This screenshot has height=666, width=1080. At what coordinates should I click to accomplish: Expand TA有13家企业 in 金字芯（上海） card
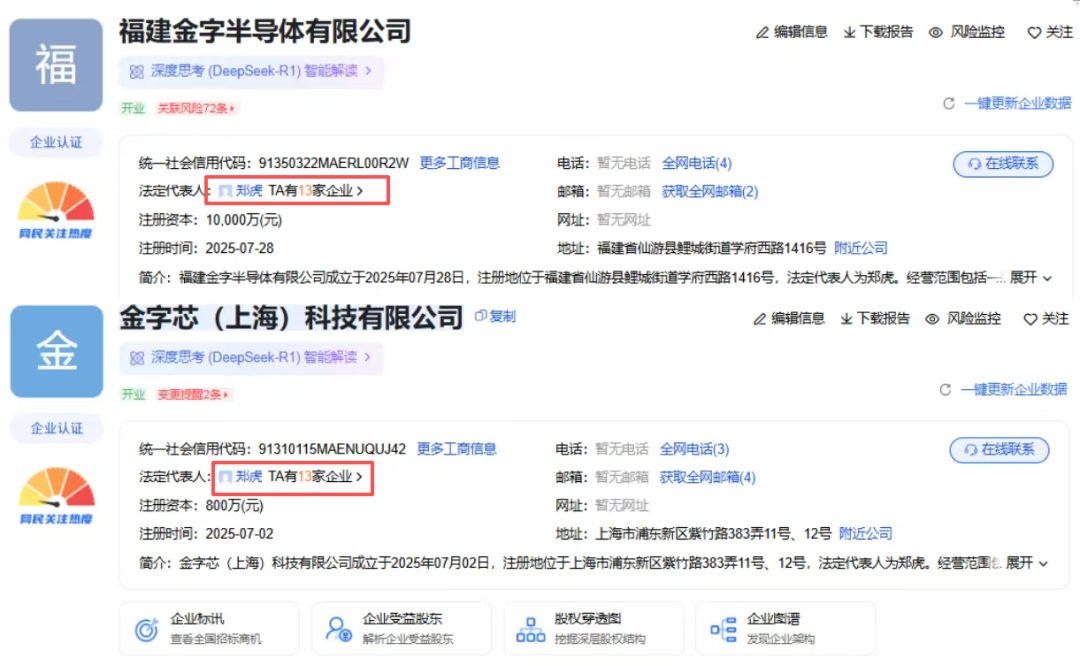tap(315, 477)
